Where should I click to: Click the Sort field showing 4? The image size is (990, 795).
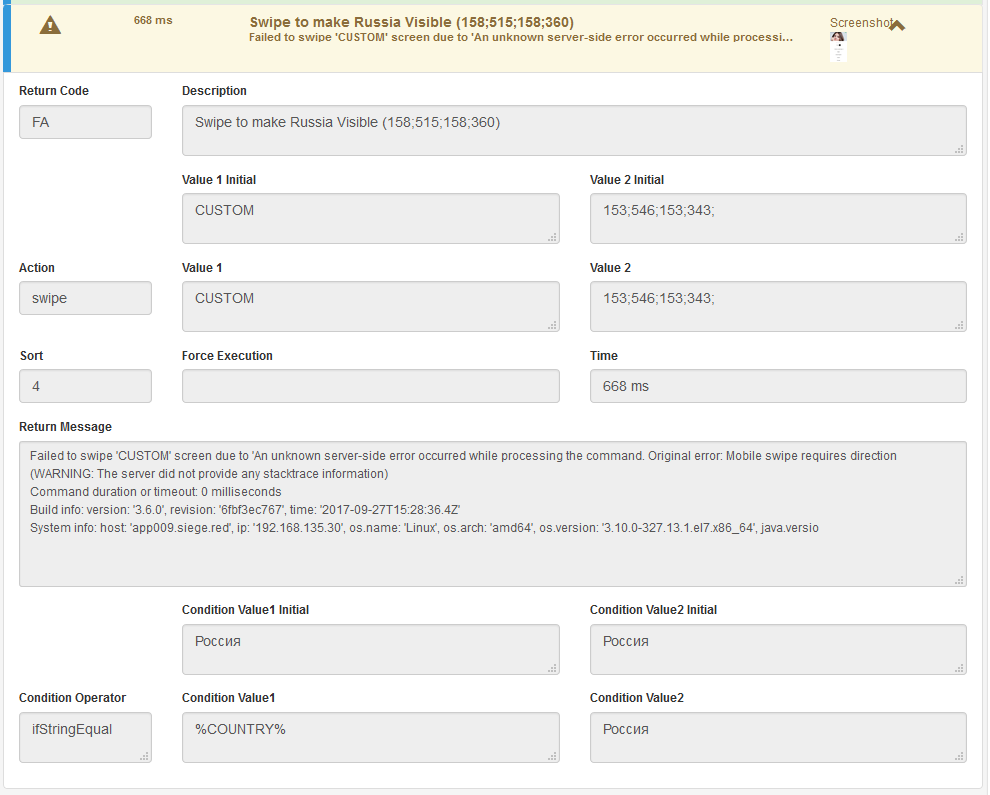(85, 386)
